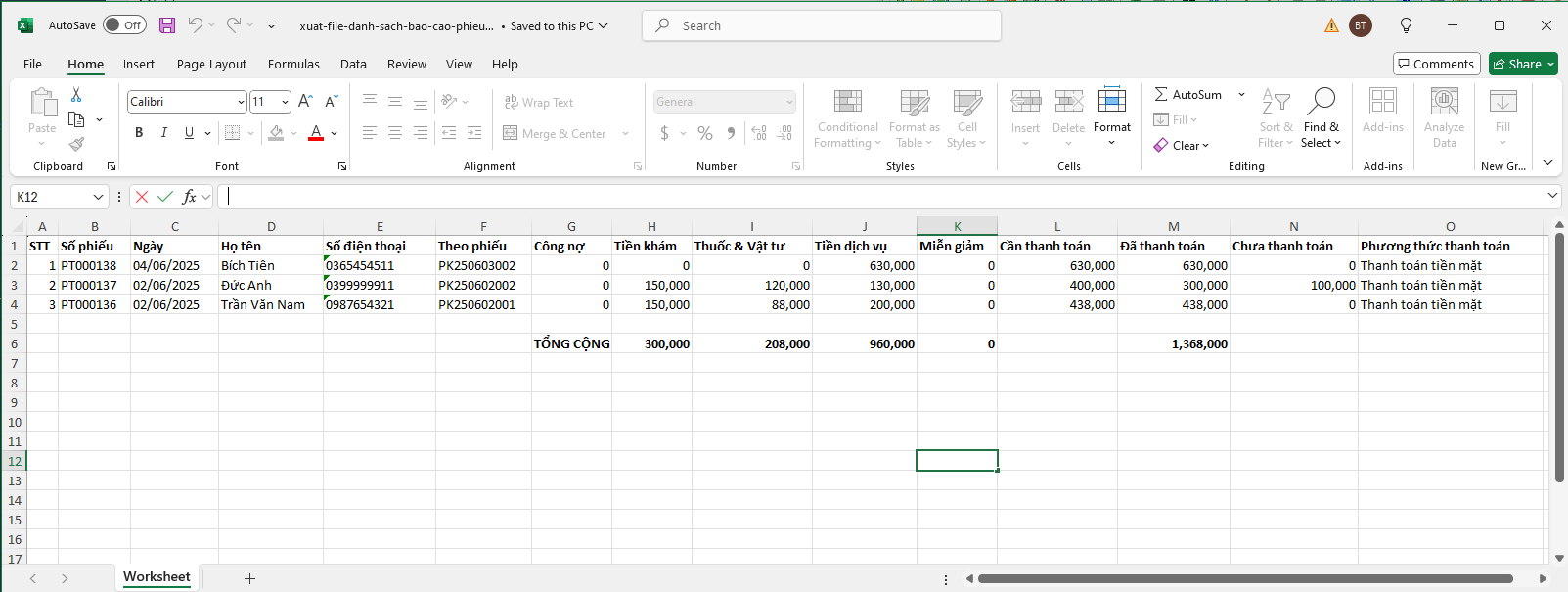Decrease font size with smaller A icon
The width and height of the screenshot is (1568, 592).
tap(331, 102)
